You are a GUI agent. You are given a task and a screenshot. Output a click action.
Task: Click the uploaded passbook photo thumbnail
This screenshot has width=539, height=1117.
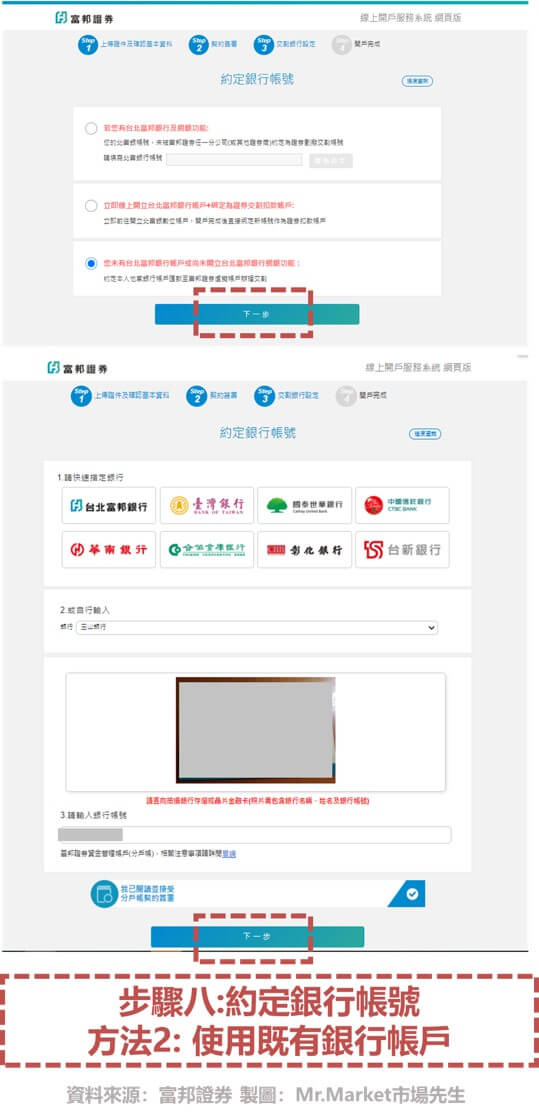(x=256, y=730)
